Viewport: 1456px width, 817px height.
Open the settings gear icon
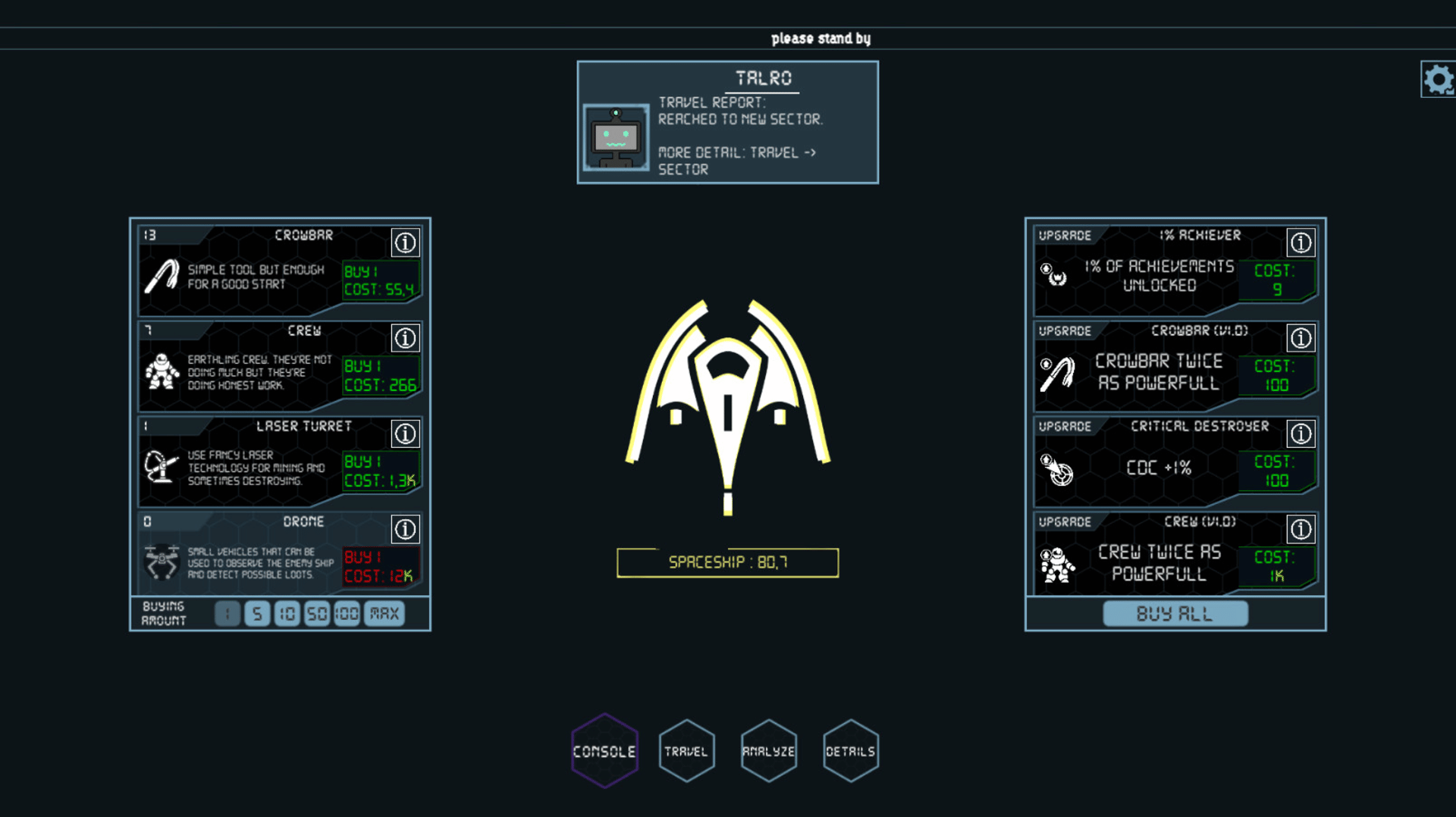click(1437, 79)
